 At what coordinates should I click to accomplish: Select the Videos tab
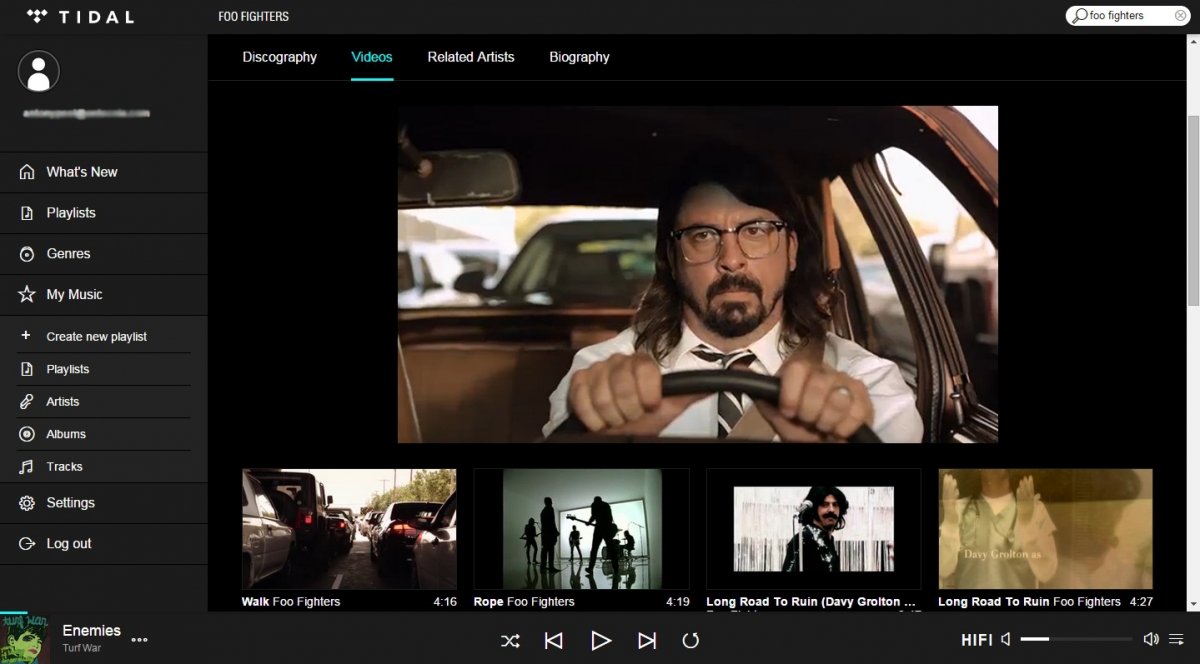click(x=372, y=57)
